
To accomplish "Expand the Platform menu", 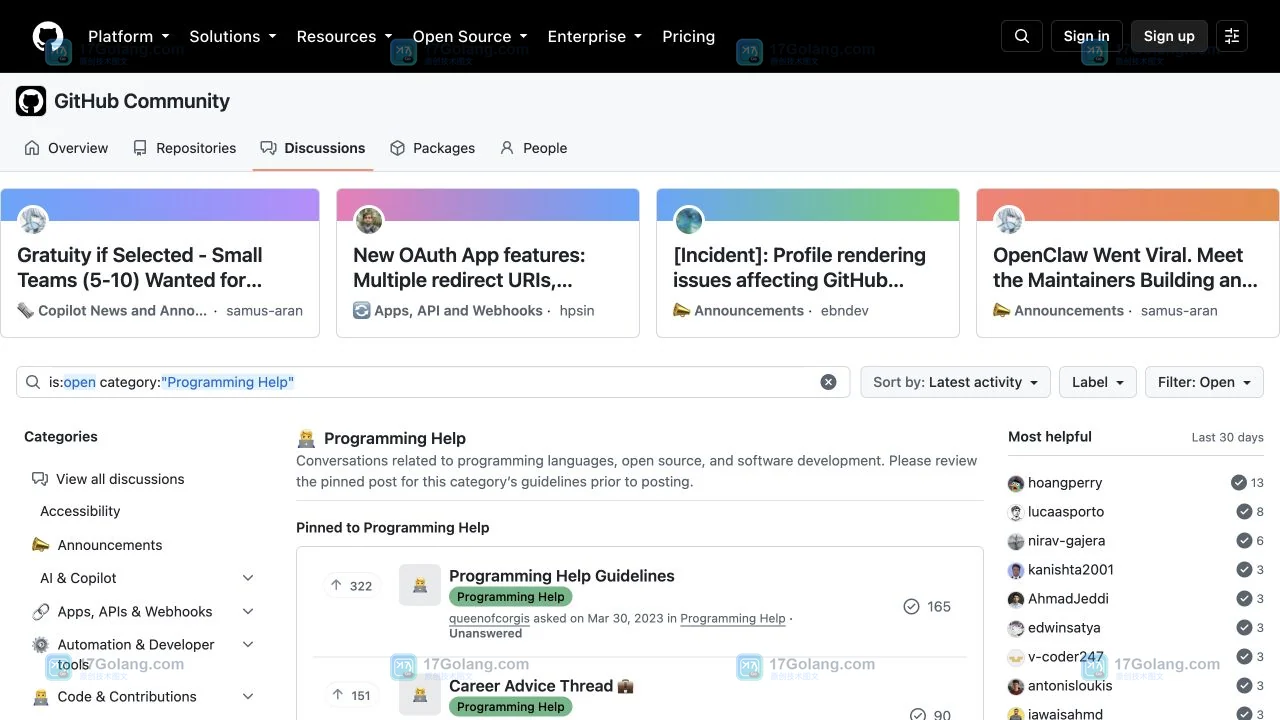I will (128, 36).
